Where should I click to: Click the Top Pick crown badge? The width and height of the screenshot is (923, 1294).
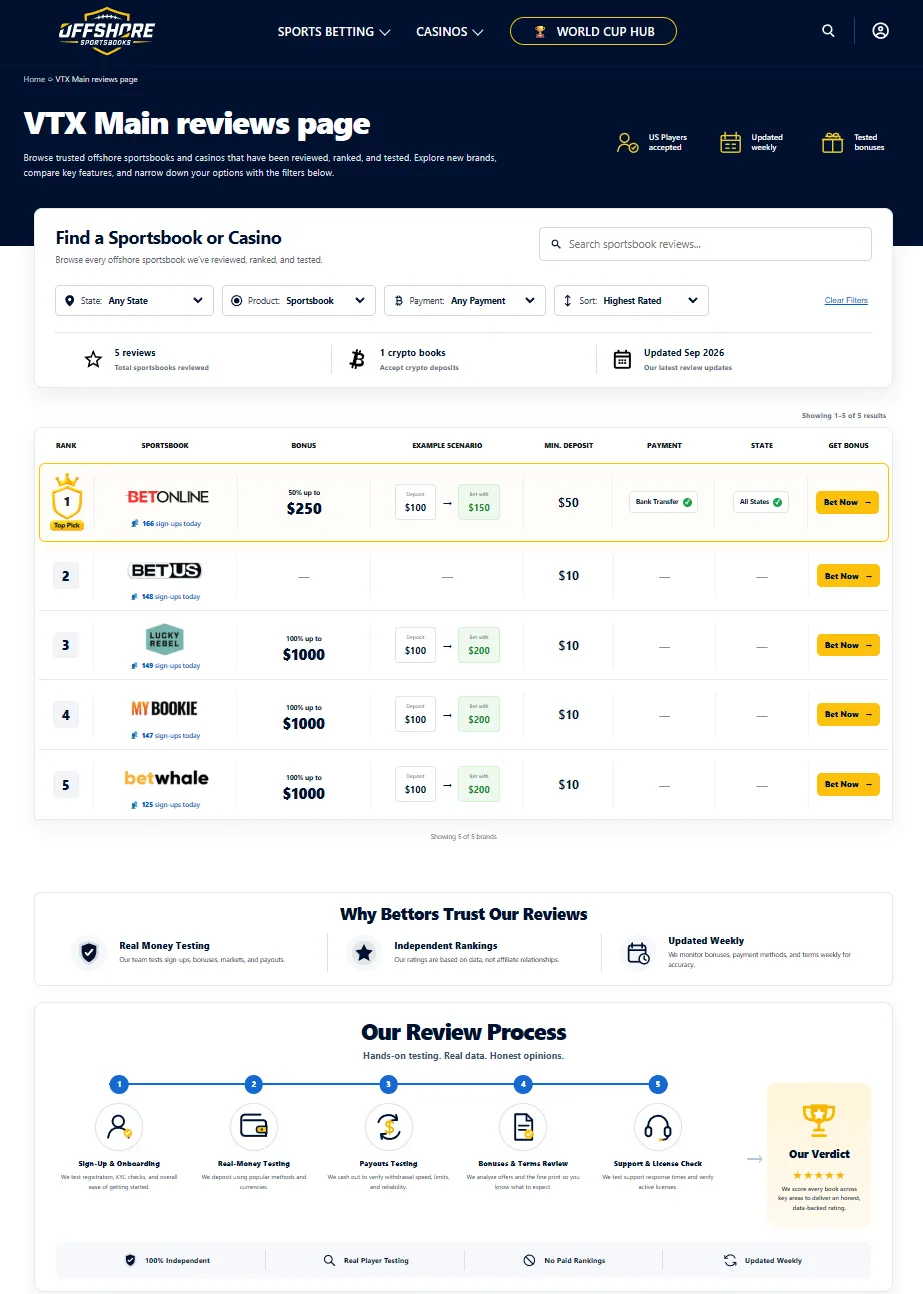tap(67, 502)
